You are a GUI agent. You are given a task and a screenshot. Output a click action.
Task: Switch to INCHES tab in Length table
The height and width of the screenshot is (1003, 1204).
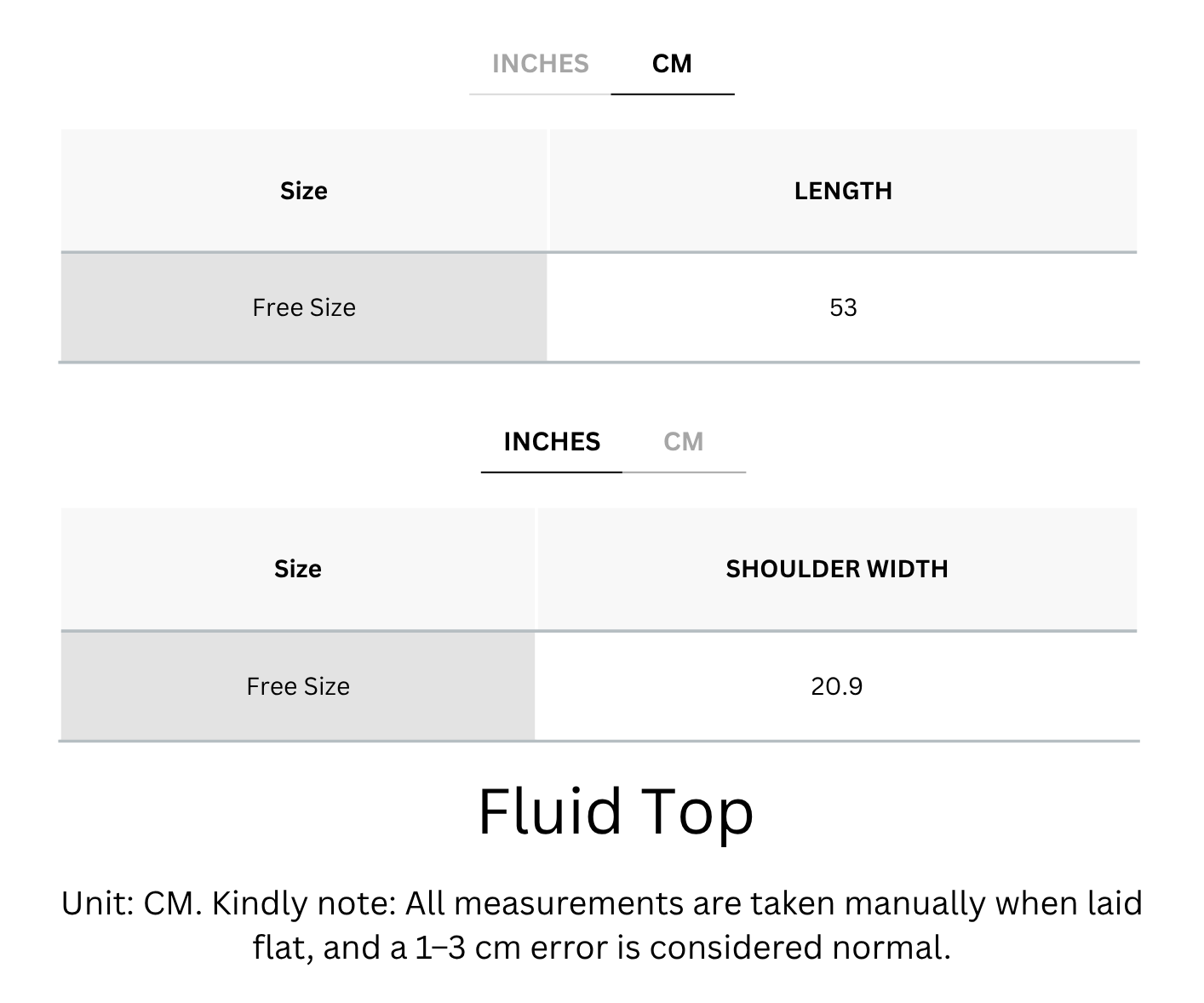tap(540, 64)
